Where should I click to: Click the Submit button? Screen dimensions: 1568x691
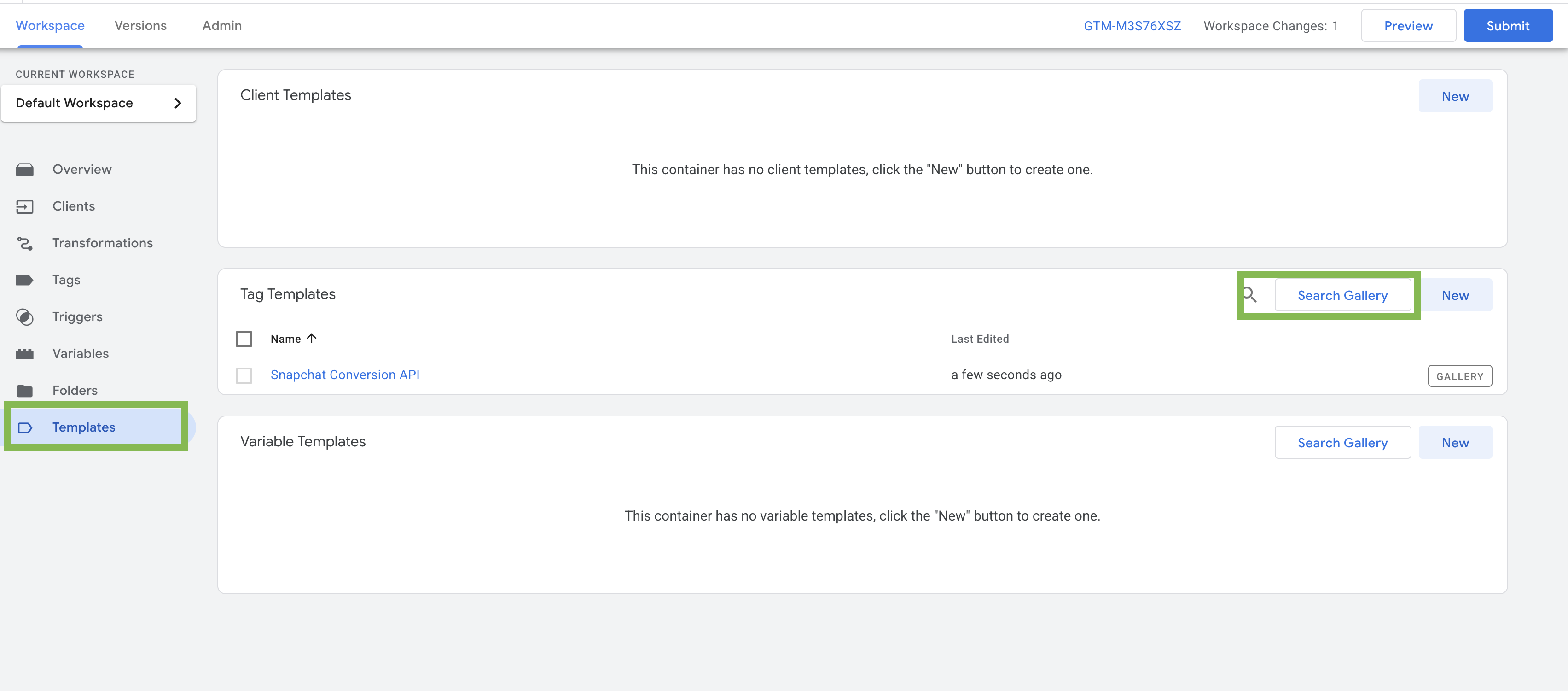tap(1508, 26)
